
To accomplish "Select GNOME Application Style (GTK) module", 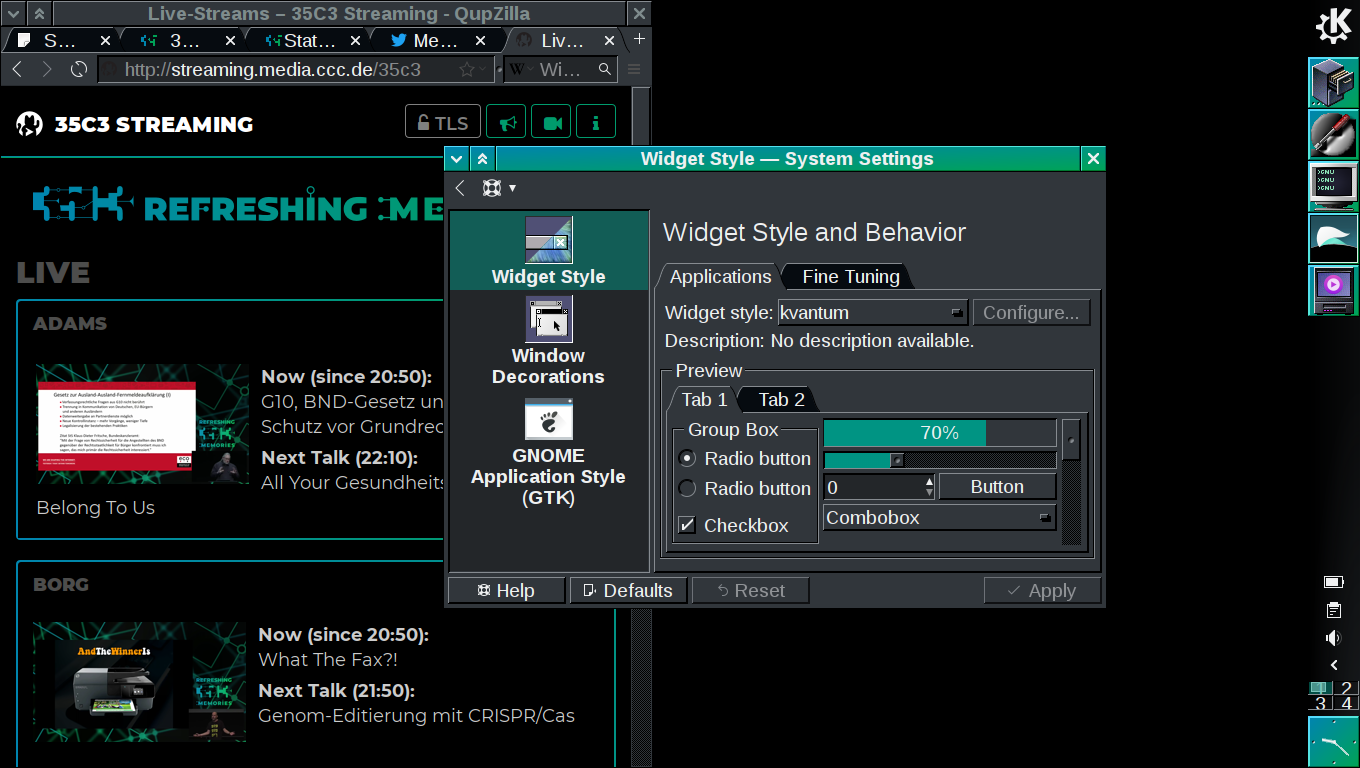I will [x=549, y=452].
